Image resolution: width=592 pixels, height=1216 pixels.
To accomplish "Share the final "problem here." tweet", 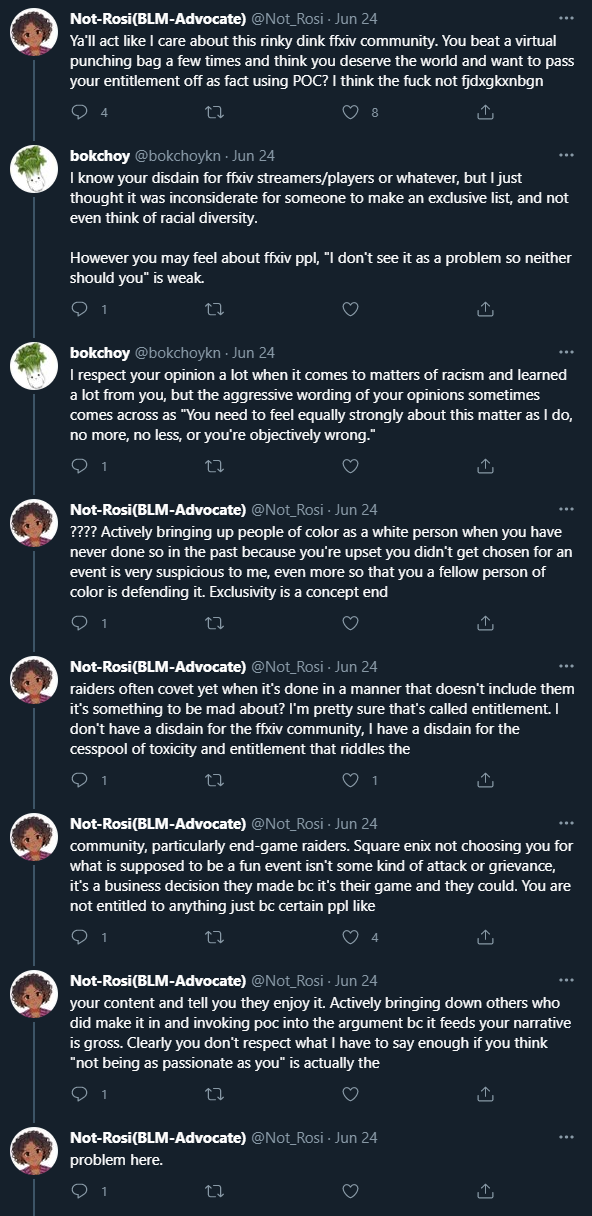I will click(486, 1191).
